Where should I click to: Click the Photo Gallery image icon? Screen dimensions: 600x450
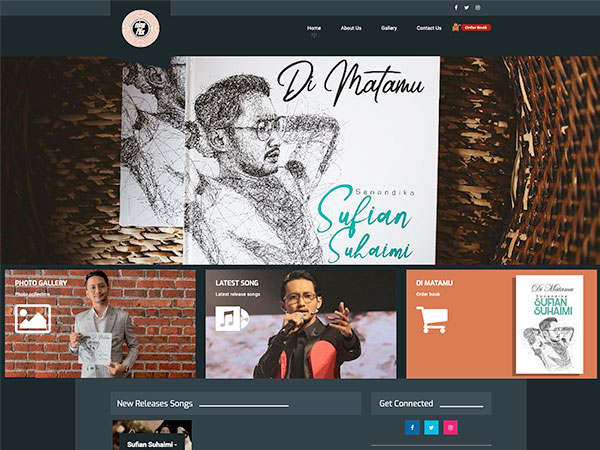point(33,319)
